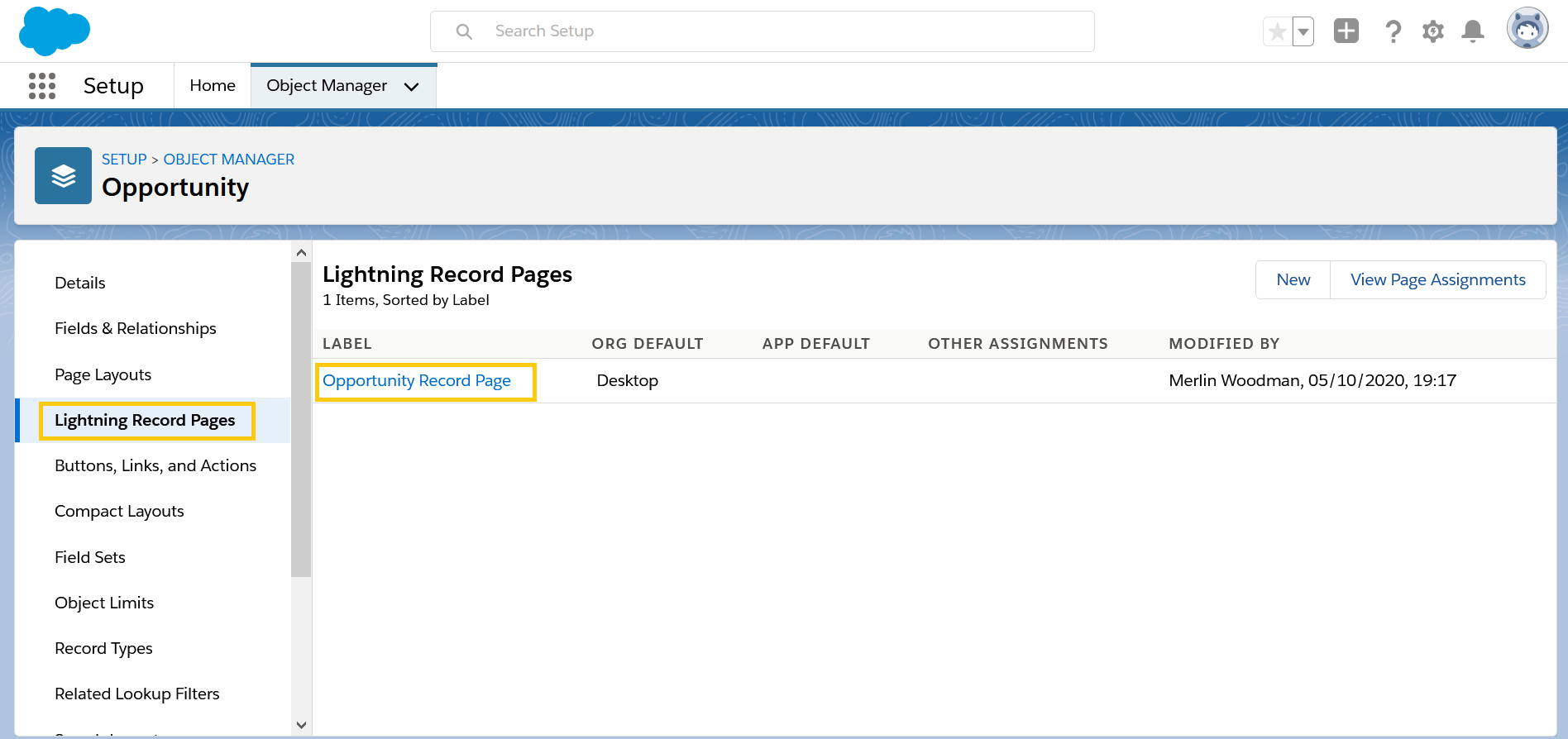The image size is (1568, 739).
Task: Click View Page Assignments button
Action: point(1437,280)
